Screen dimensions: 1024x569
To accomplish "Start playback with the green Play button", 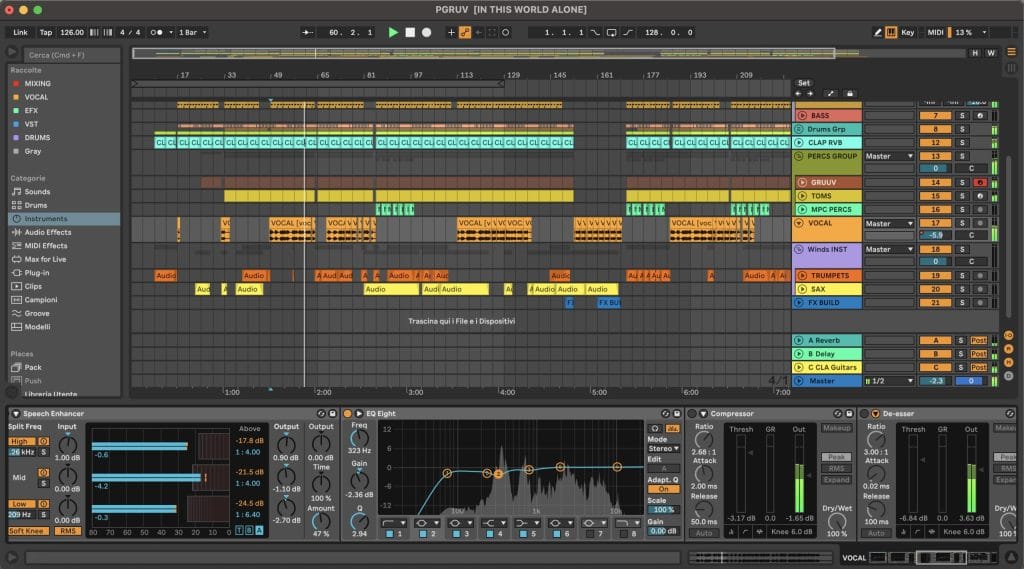I will (393, 32).
